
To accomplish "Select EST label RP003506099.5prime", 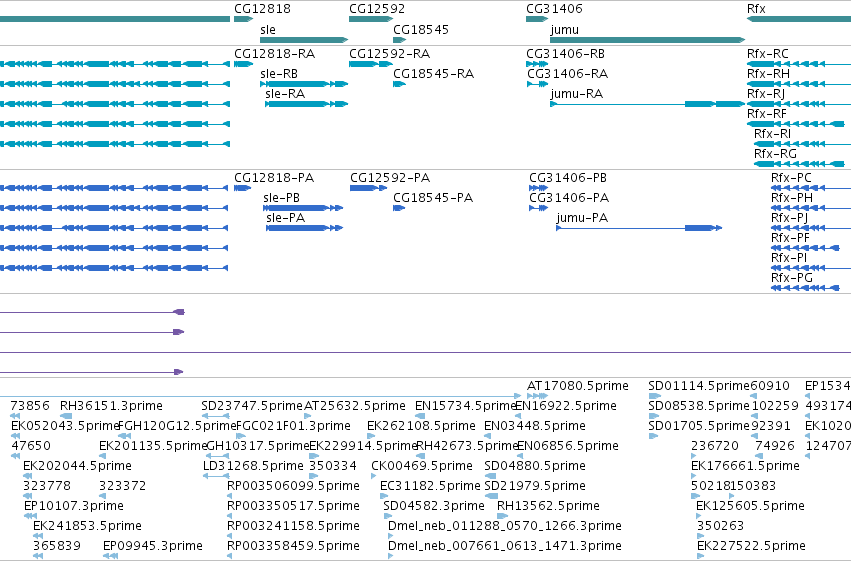I will pos(293,486).
